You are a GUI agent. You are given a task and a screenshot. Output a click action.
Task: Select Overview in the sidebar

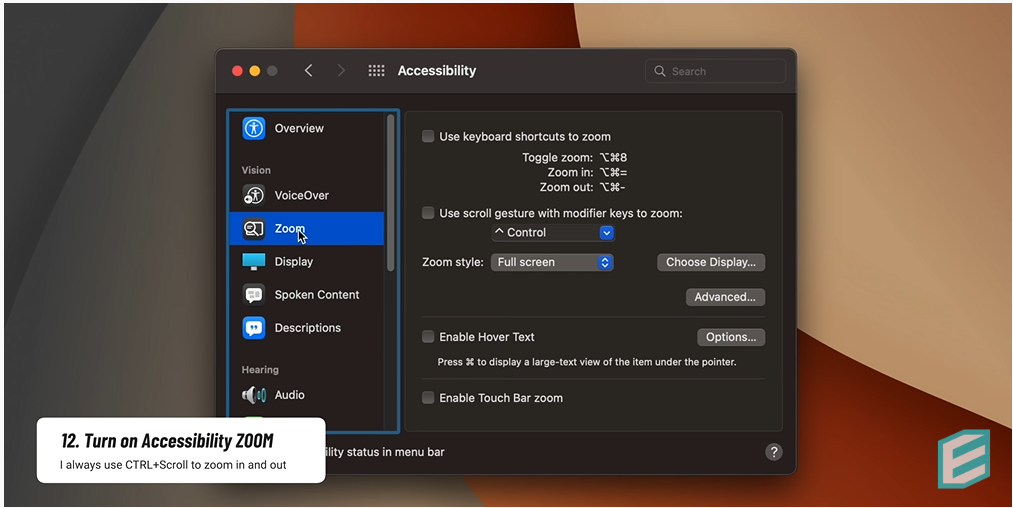pos(307,128)
